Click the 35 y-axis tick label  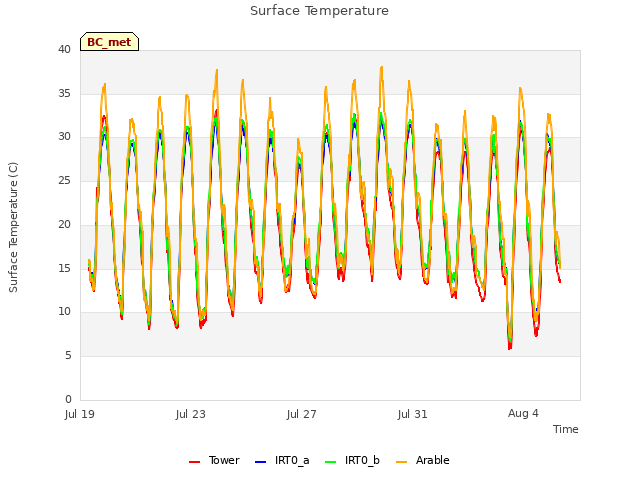pos(64,93)
